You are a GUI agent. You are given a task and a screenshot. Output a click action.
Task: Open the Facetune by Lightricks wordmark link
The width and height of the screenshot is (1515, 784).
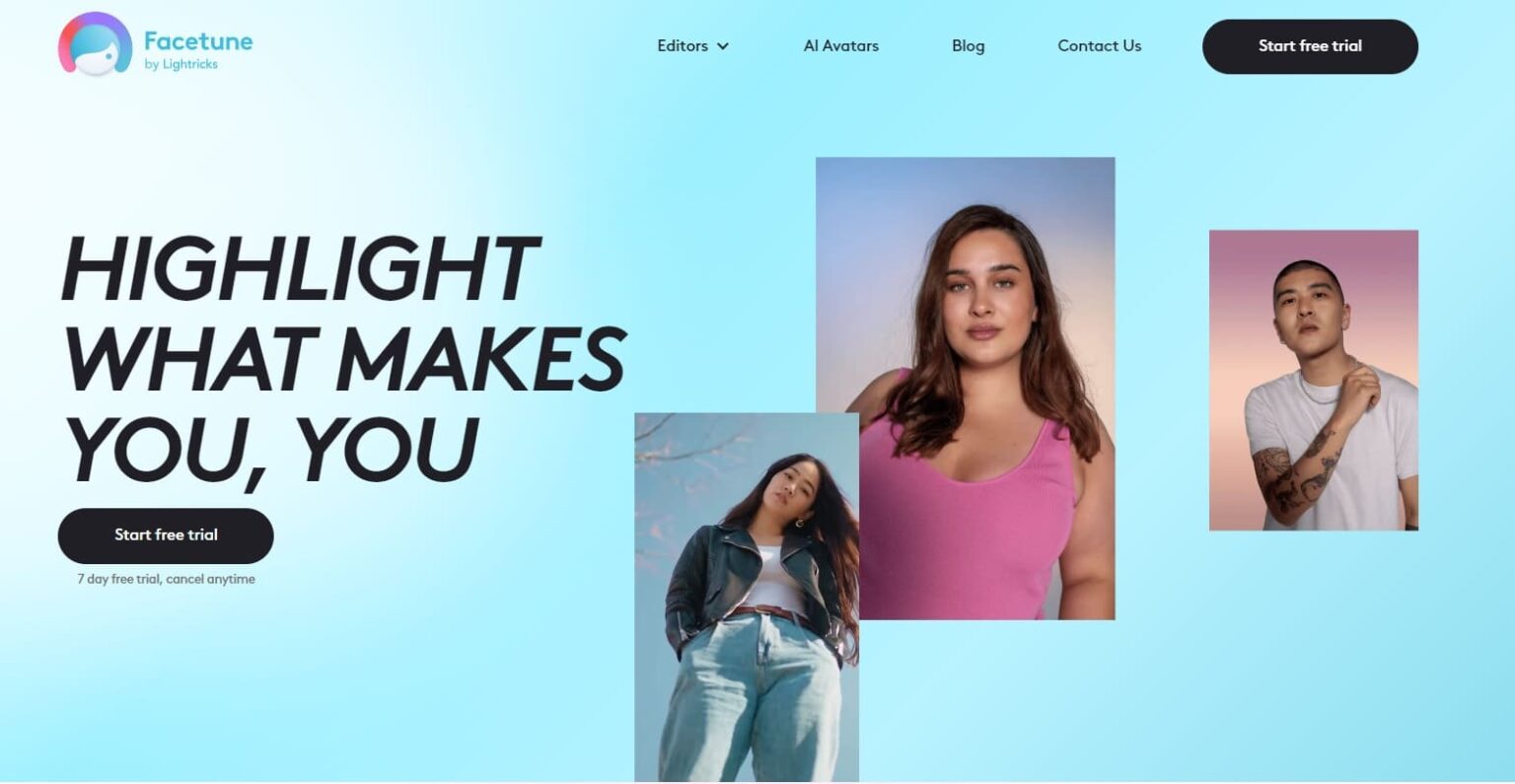click(198, 50)
